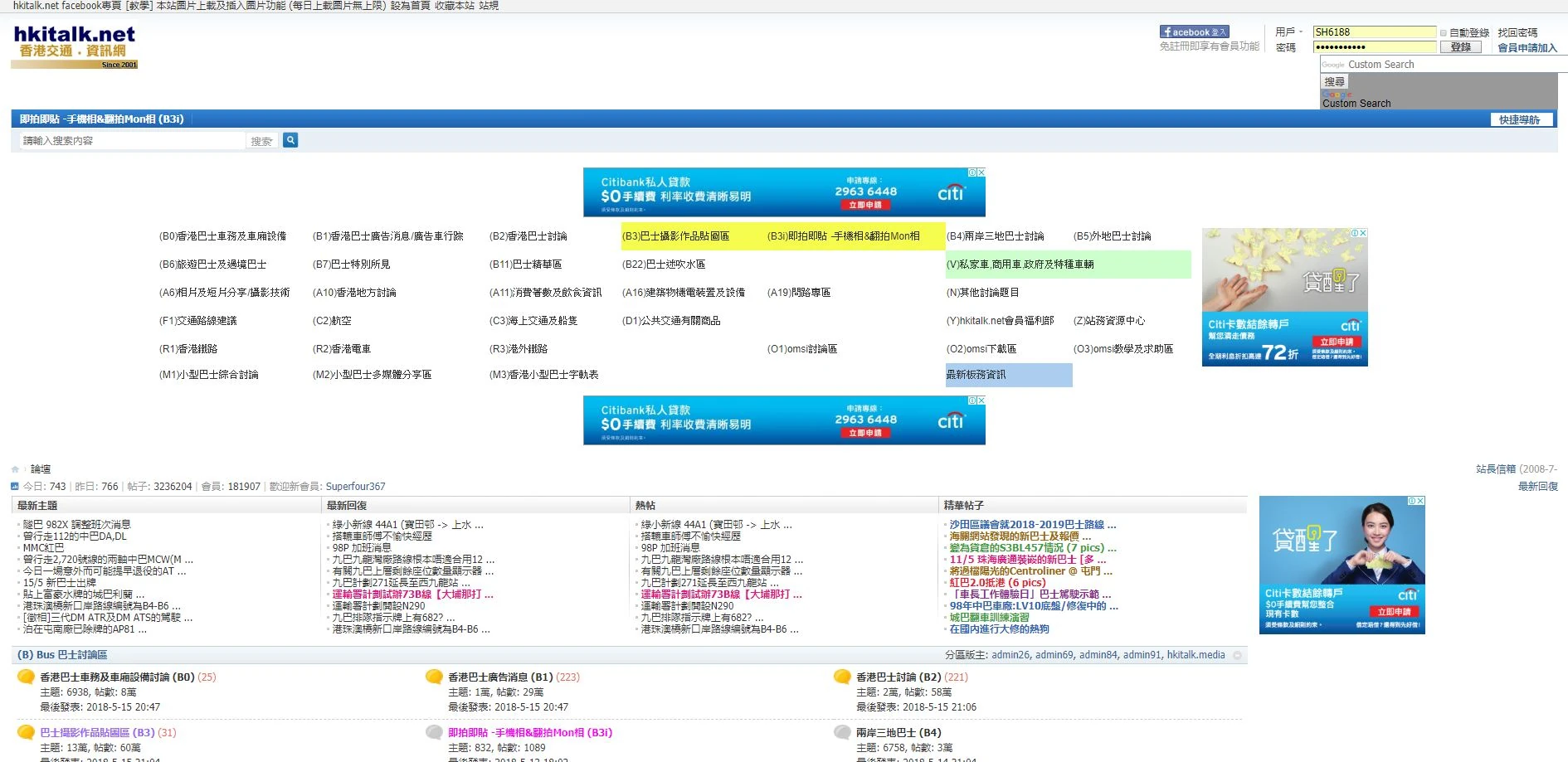Open (B1)香港巴士廣告消息 nav item

(x=387, y=236)
